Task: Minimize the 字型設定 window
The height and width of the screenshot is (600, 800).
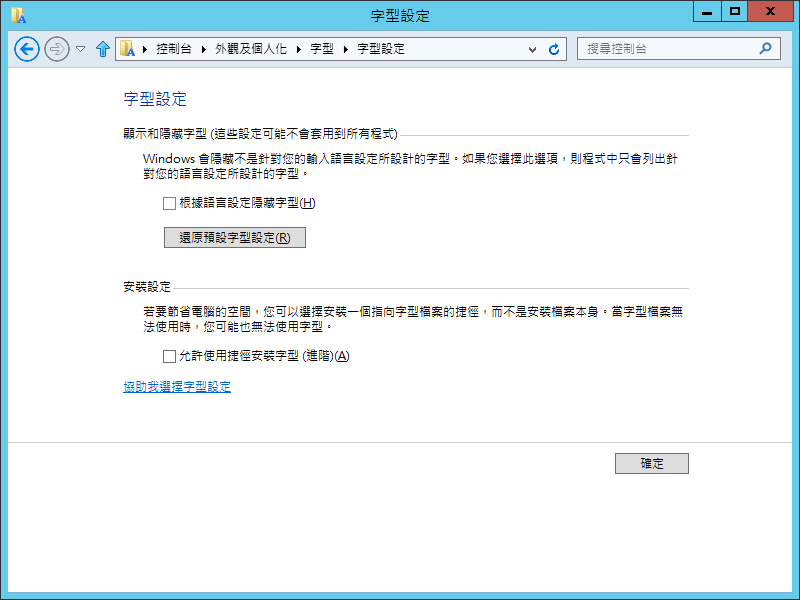Action: pos(707,11)
